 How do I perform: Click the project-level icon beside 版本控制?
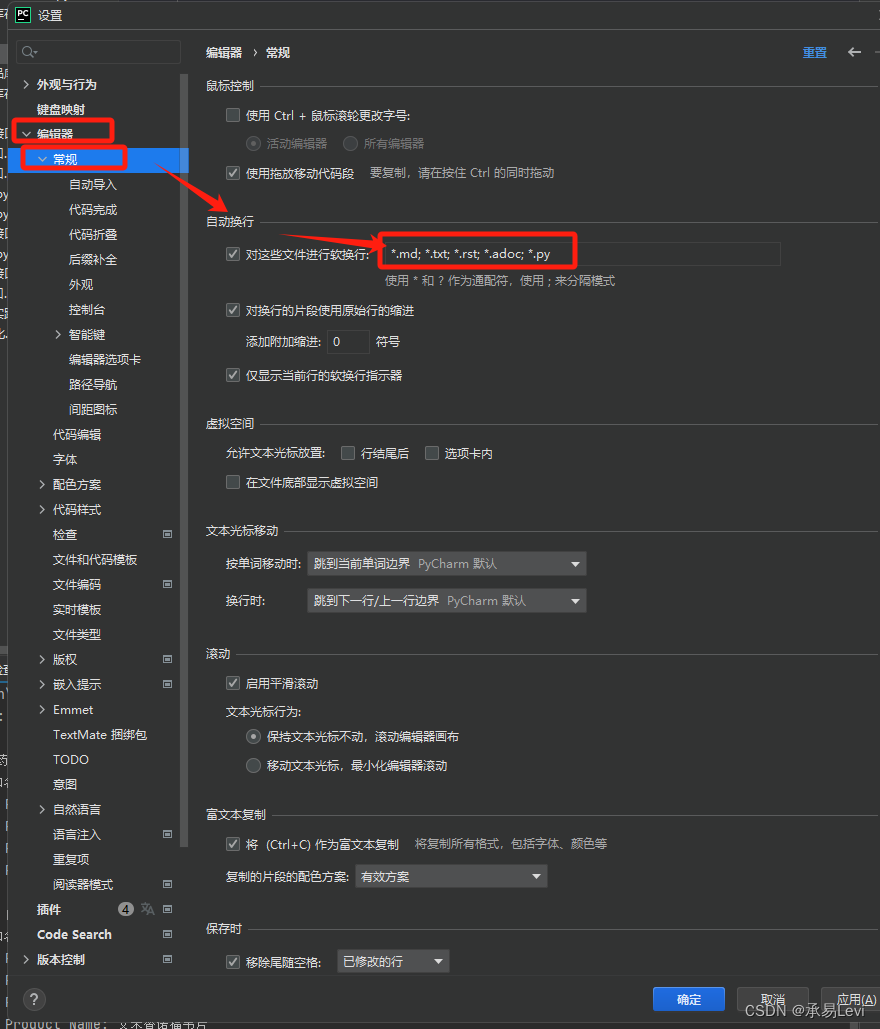coord(167,959)
